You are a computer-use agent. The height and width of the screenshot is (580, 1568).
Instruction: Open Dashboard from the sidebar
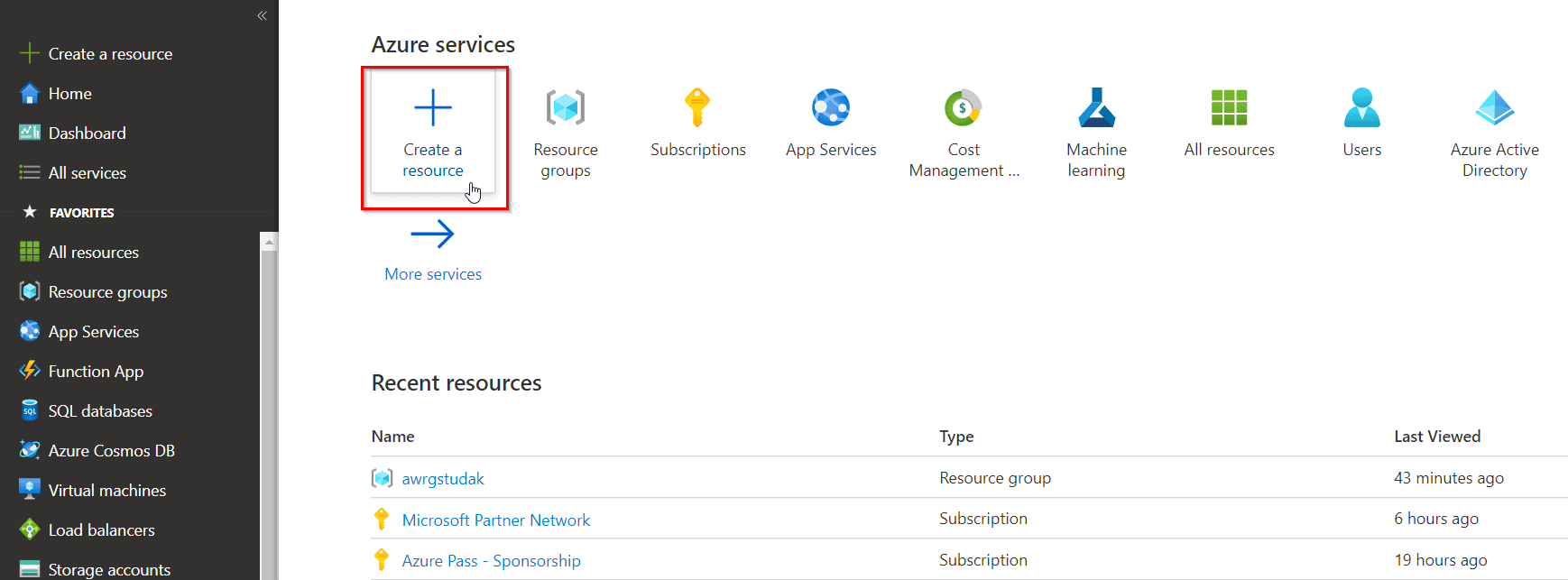tap(87, 133)
